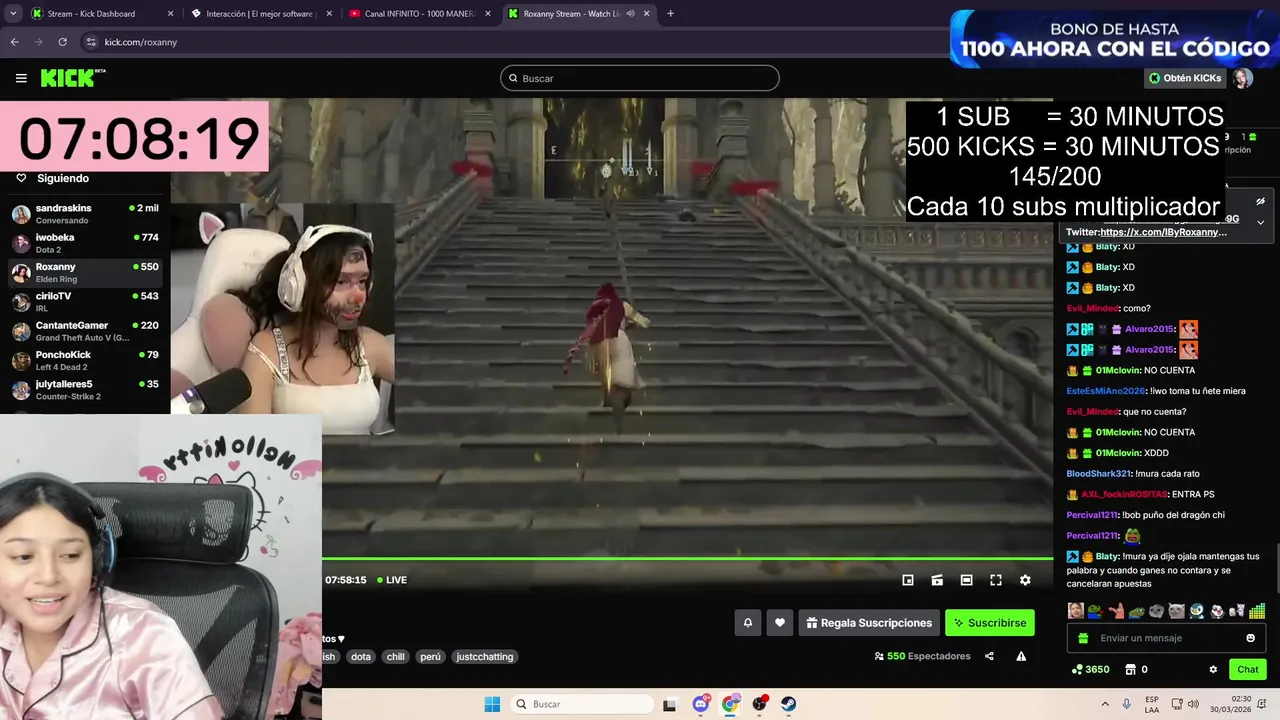1280x720 pixels.
Task: Hide the pinned chat message
Action: click(x=1260, y=201)
